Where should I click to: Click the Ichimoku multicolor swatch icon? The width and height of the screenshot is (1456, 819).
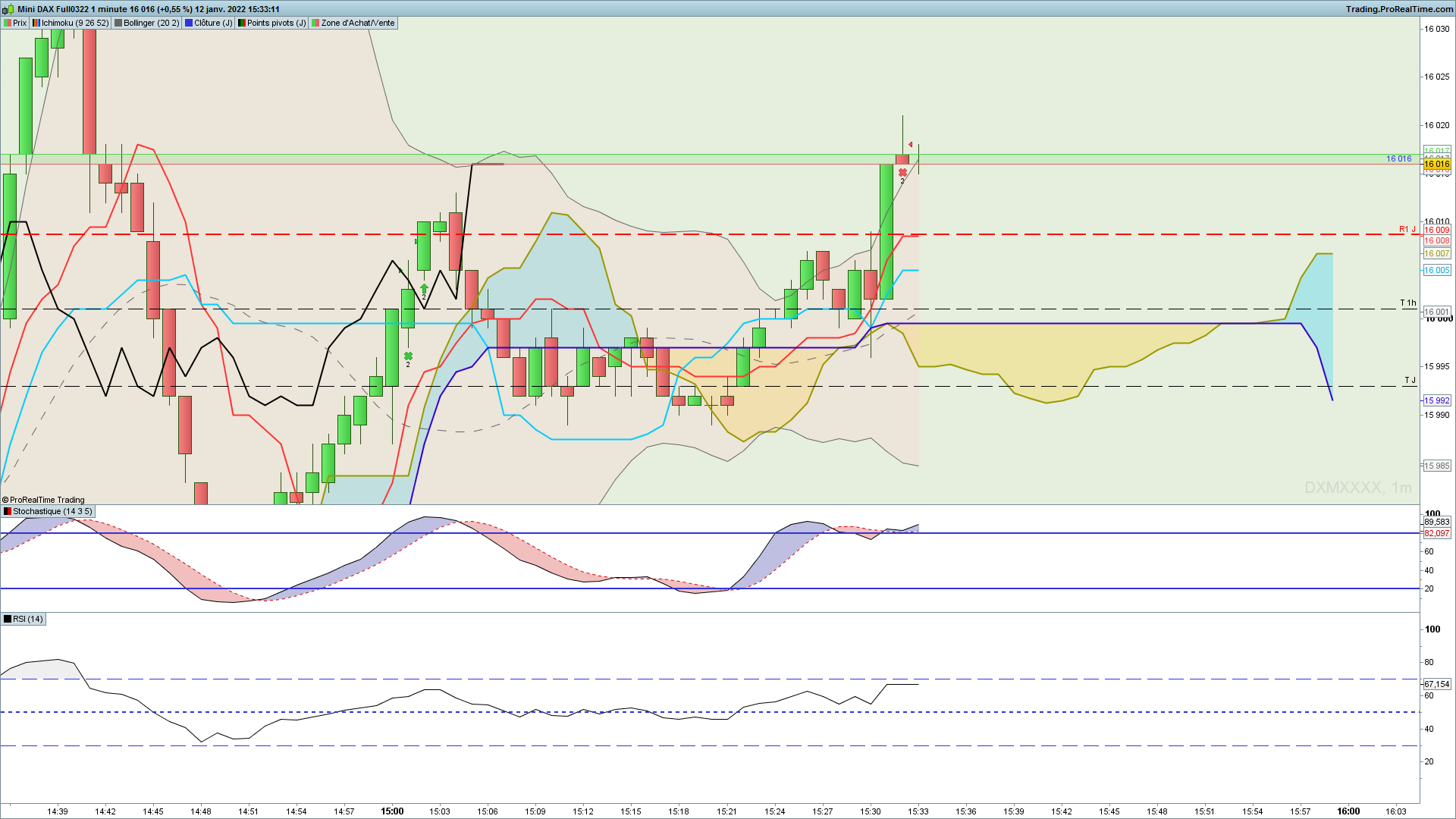[x=36, y=23]
